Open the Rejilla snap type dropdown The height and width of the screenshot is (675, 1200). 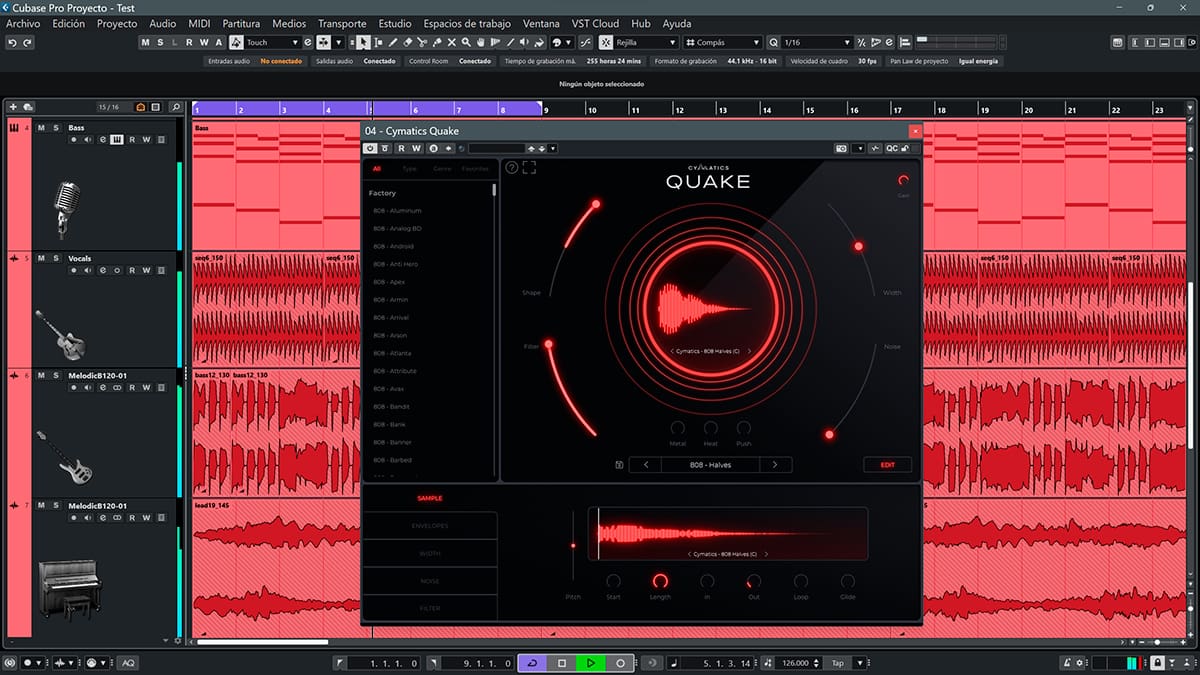pyautogui.click(x=672, y=43)
